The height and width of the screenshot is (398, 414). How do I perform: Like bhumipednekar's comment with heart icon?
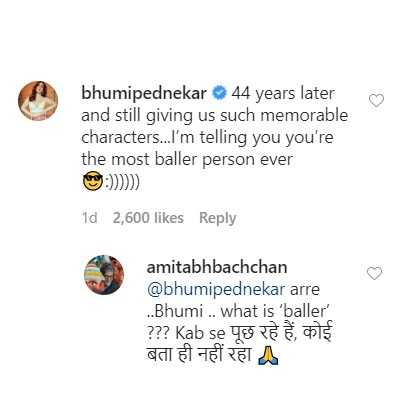376,100
